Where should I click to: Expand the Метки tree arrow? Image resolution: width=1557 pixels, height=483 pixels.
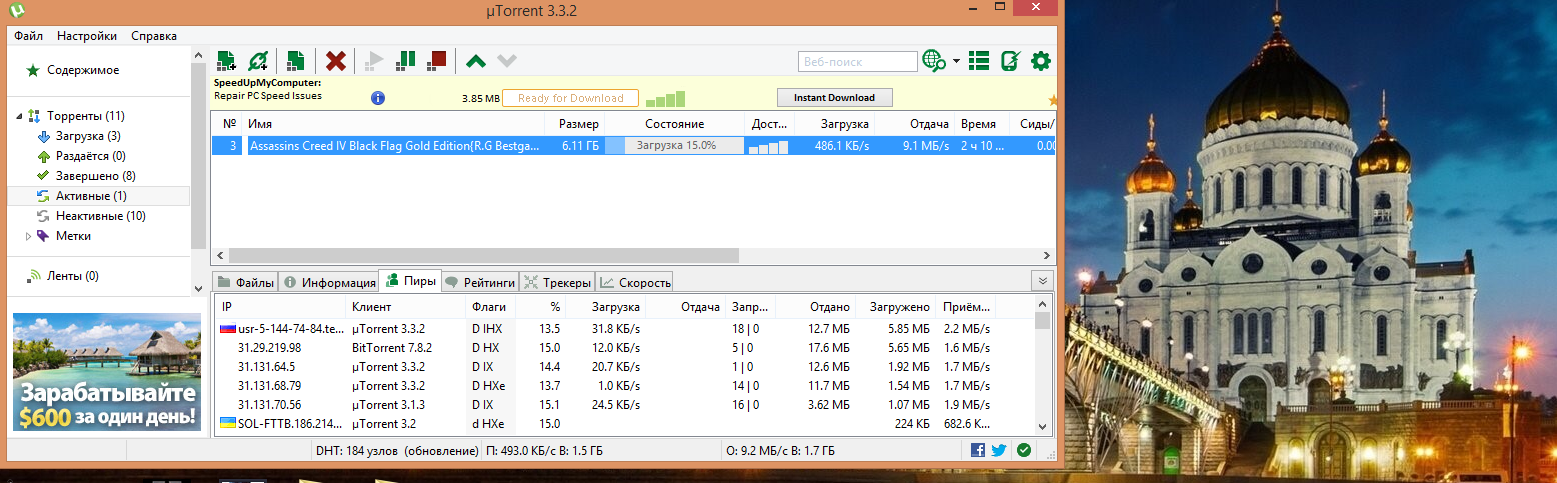[28, 236]
